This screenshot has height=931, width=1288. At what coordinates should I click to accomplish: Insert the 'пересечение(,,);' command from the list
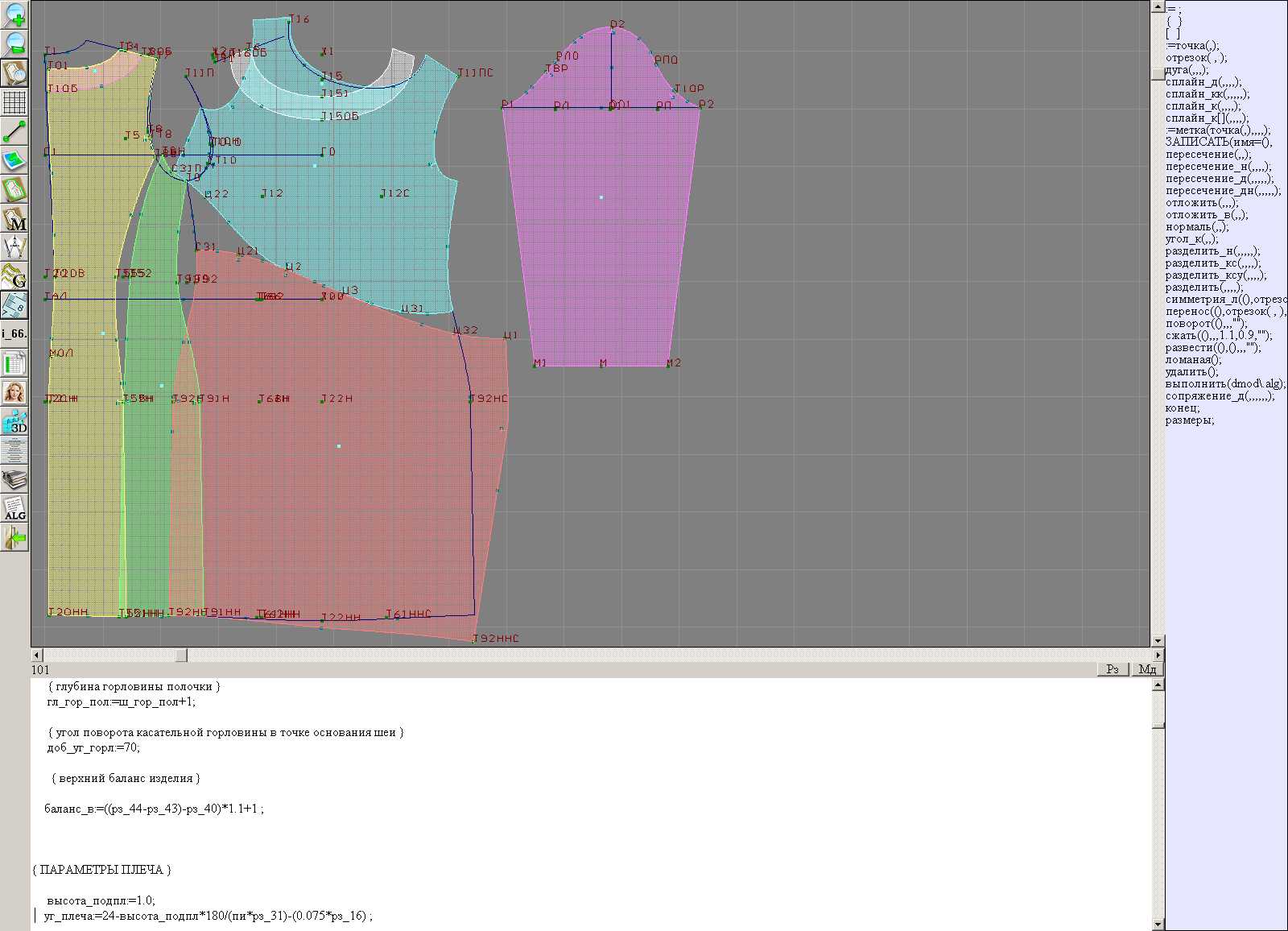1208,155
